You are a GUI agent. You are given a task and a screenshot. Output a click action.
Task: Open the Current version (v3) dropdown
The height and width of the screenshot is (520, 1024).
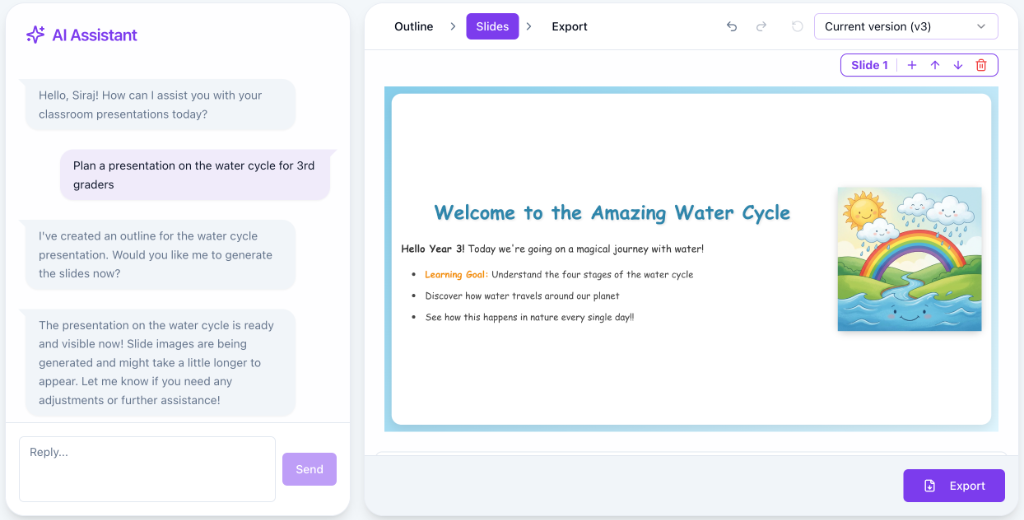click(x=905, y=27)
